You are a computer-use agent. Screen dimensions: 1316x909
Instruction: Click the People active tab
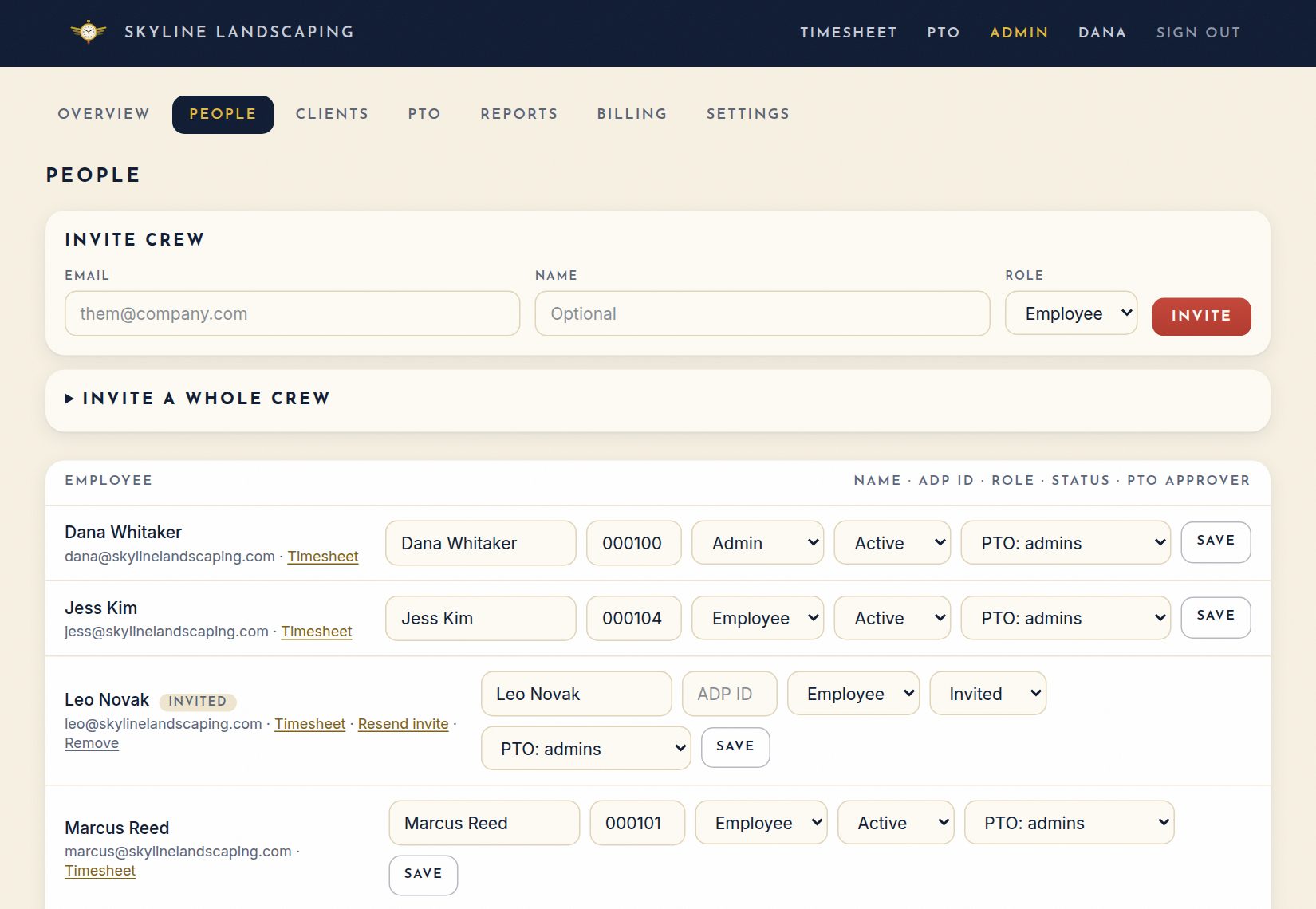[223, 114]
